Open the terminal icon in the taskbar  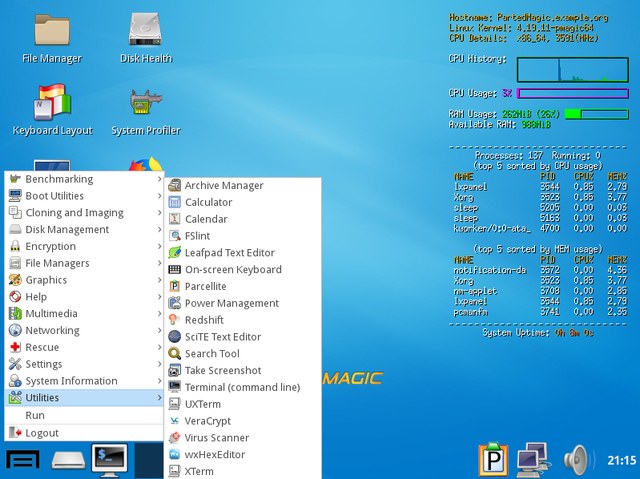[109, 459]
